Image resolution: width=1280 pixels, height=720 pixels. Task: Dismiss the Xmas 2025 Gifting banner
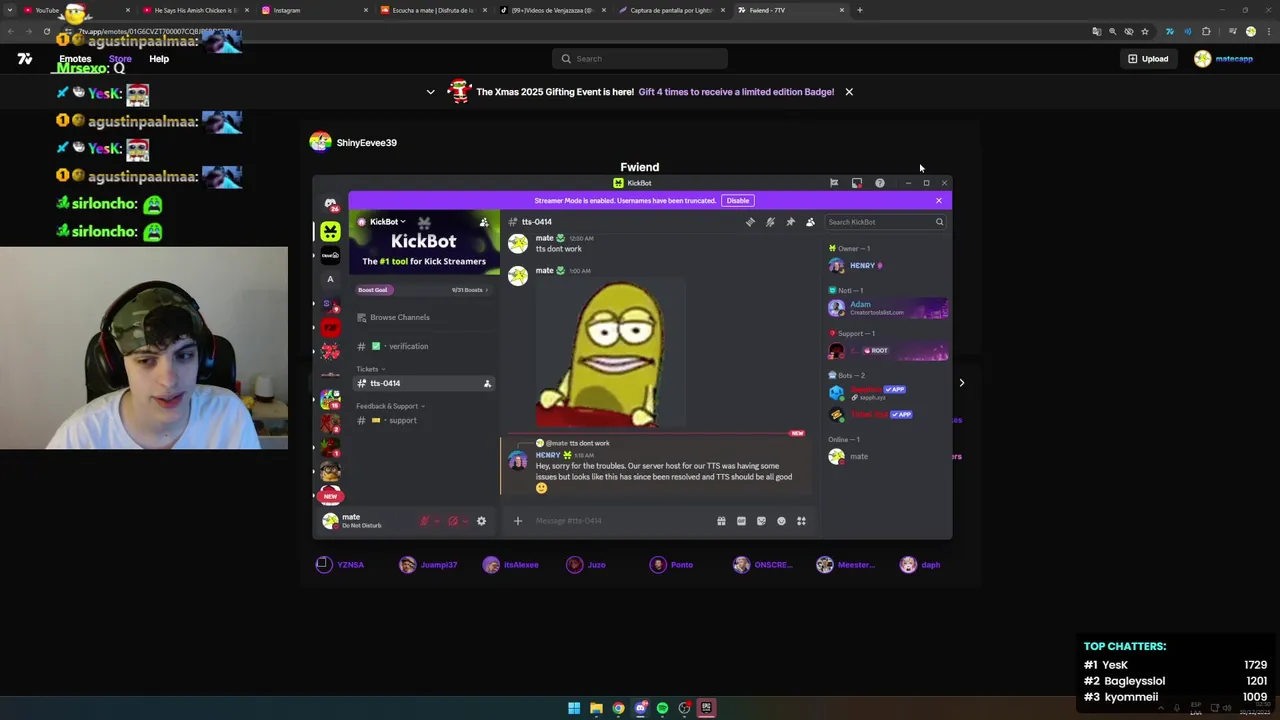tap(849, 92)
